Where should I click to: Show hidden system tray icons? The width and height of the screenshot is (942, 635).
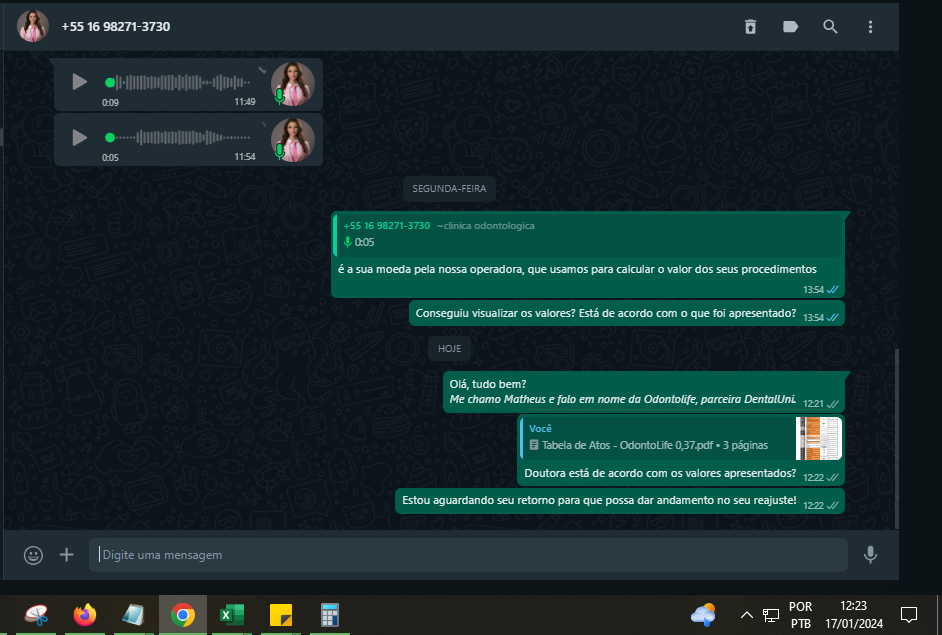pos(747,615)
